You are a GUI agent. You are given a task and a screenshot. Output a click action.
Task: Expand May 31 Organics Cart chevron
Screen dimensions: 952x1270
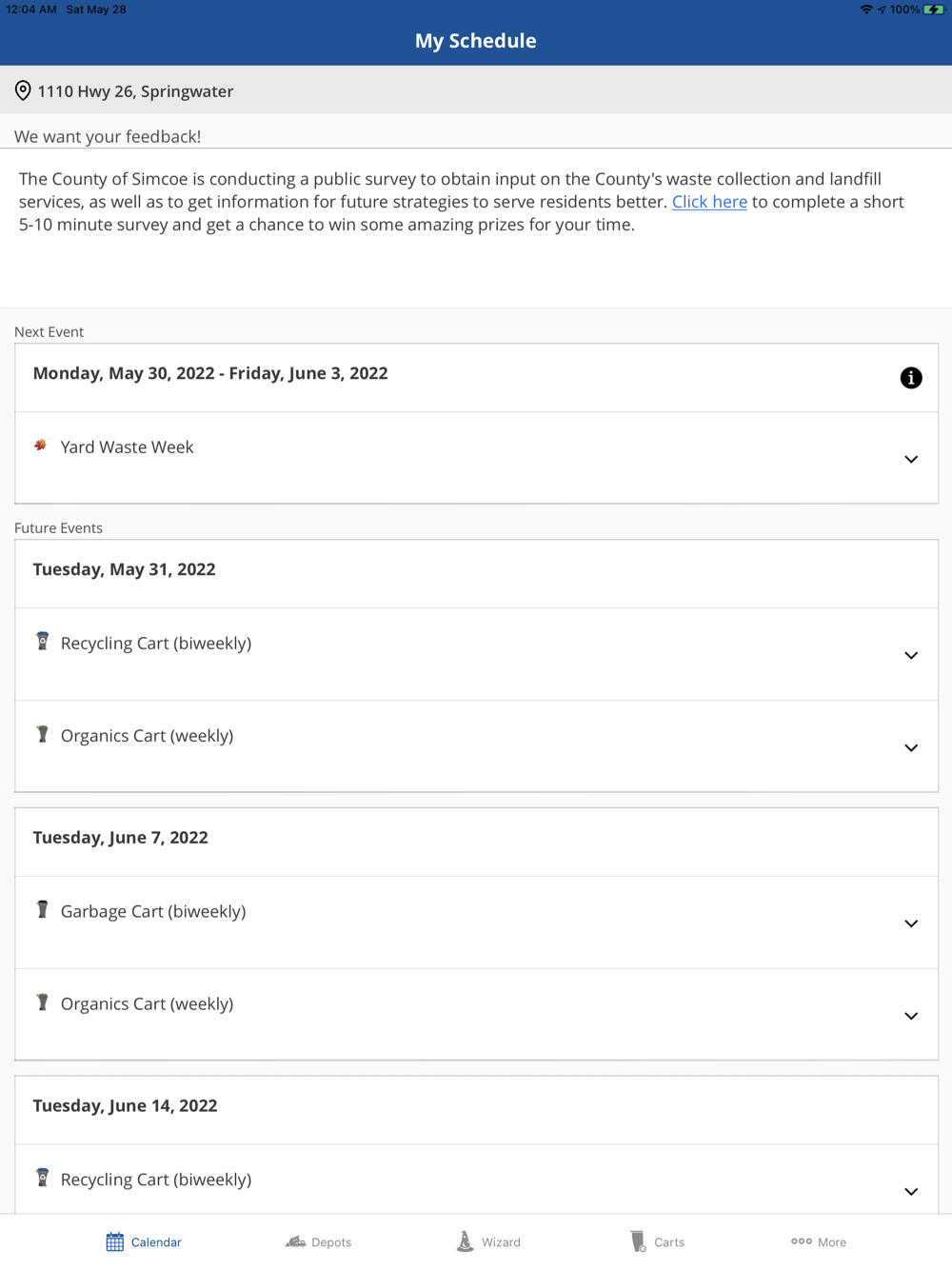pos(910,747)
